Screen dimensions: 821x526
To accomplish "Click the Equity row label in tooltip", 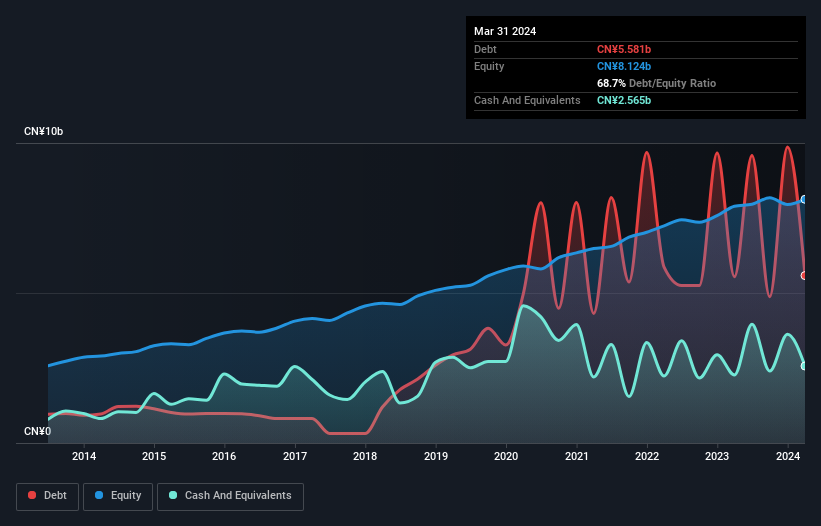I will click(489, 66).
